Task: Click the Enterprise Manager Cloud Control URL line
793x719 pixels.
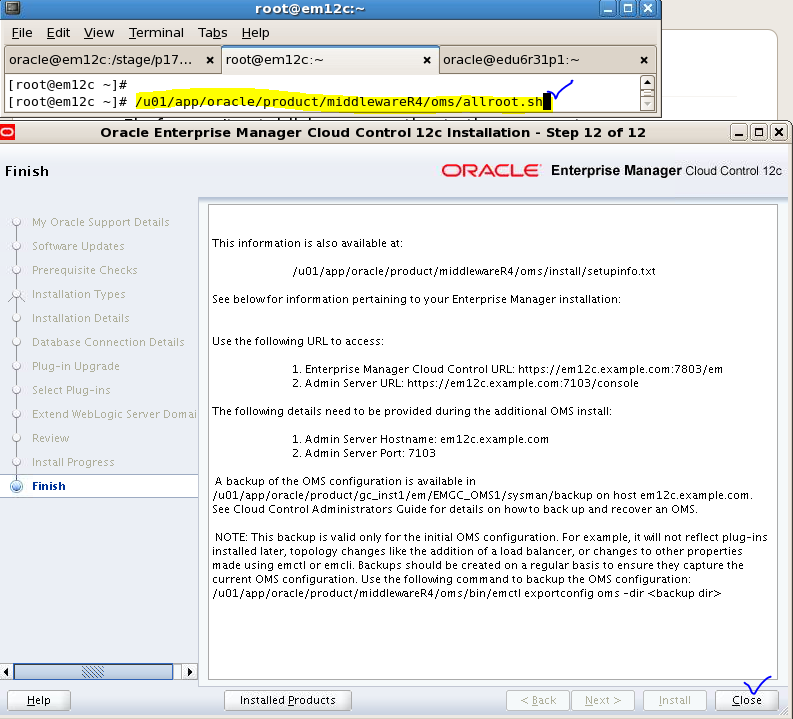Action: 507,369
